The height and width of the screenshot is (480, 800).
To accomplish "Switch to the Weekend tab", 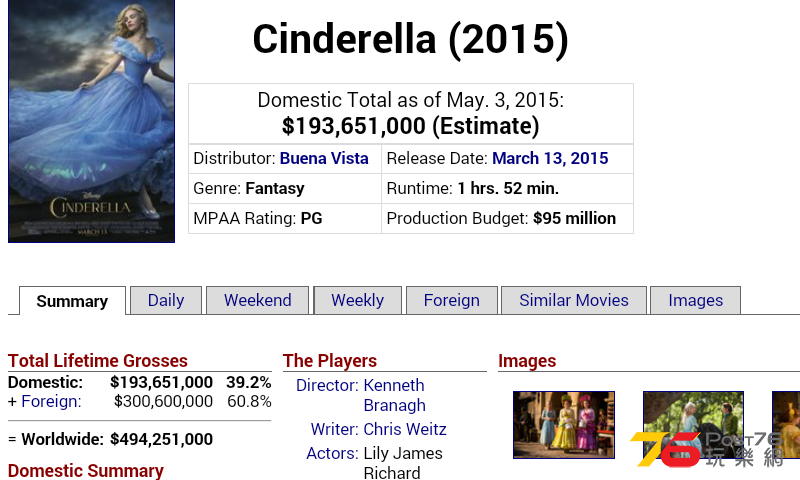I will point(258,300).
